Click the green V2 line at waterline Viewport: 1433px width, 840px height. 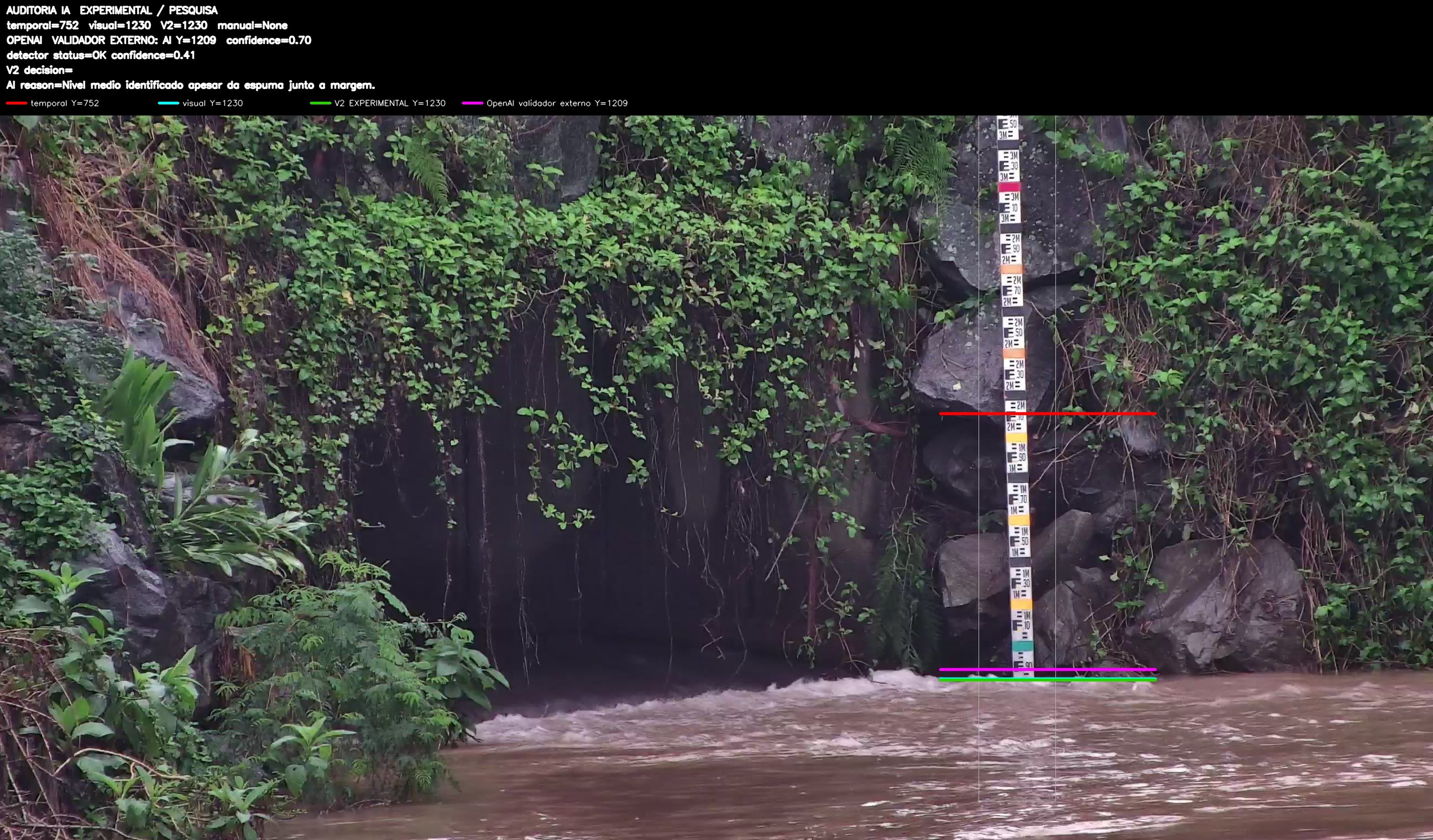point(1048,679)
